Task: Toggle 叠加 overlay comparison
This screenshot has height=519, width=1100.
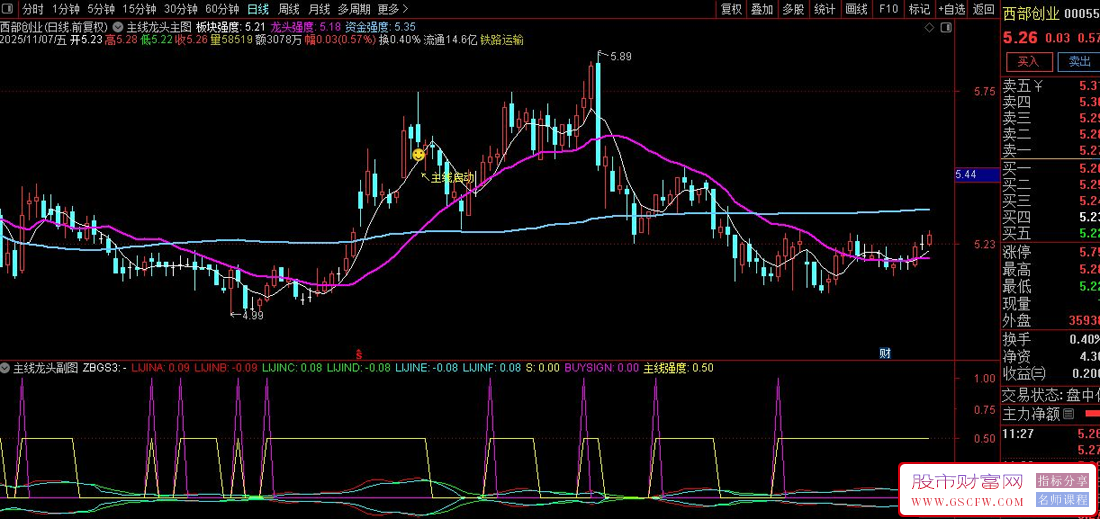Action: (x=762, y=9)
